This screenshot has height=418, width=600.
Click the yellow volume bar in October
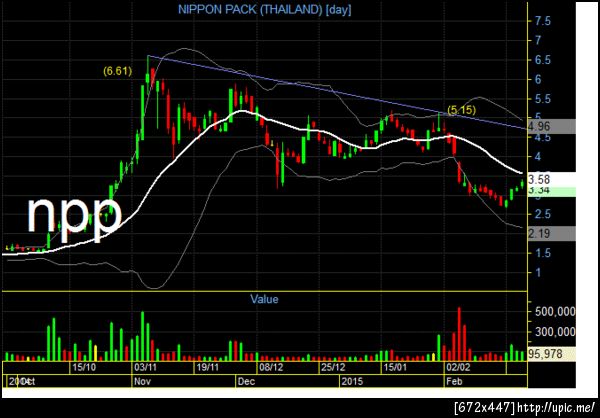pyautogui.click(x=95, y=353)
